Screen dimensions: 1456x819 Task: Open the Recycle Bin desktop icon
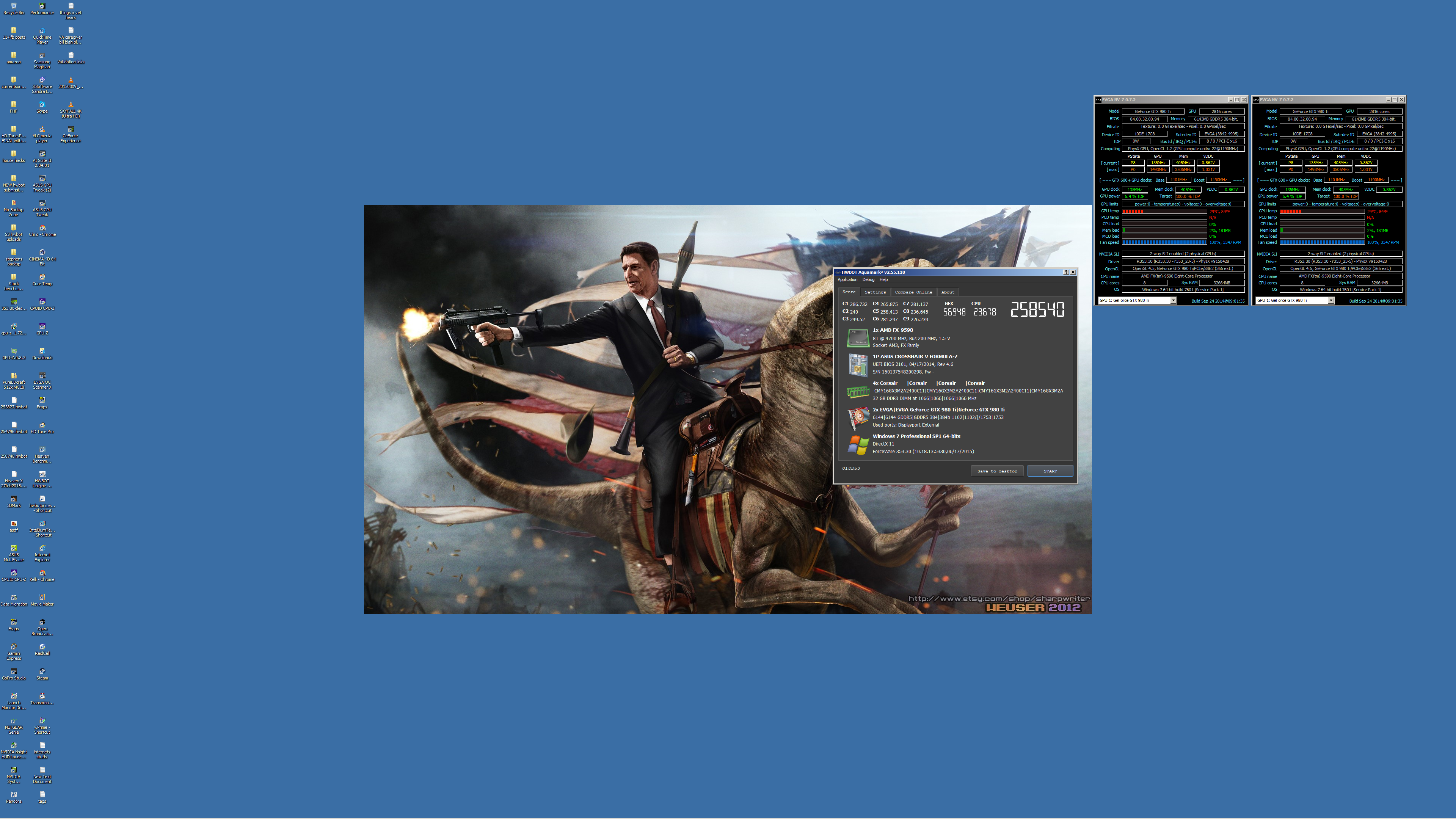[14, 8]
